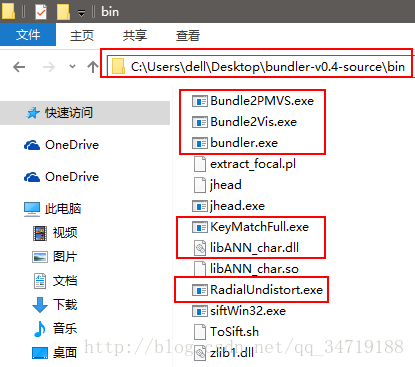Select the 下载 folder label
The width and height of the screenshot is (415, 367).
(x=65, y=305)
